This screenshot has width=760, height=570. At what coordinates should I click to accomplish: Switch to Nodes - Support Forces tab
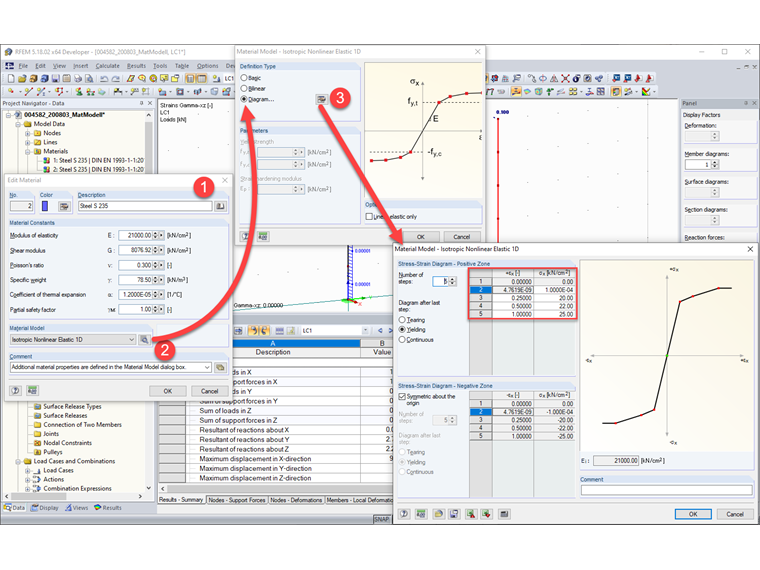[238, 500]
